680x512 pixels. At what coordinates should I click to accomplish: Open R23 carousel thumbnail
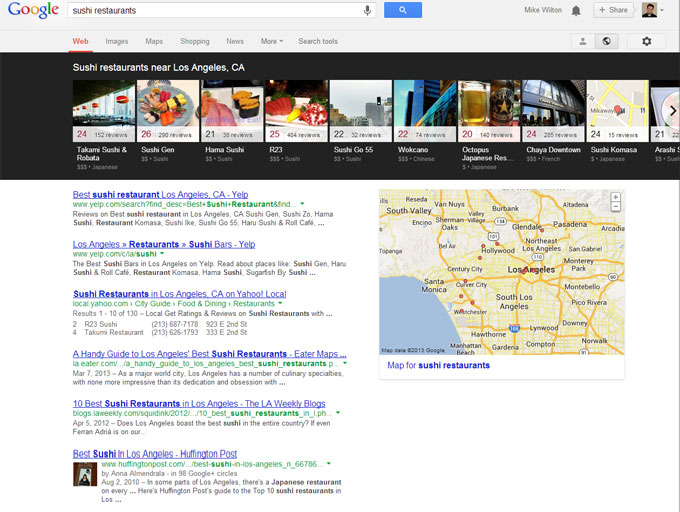point(297,111)
